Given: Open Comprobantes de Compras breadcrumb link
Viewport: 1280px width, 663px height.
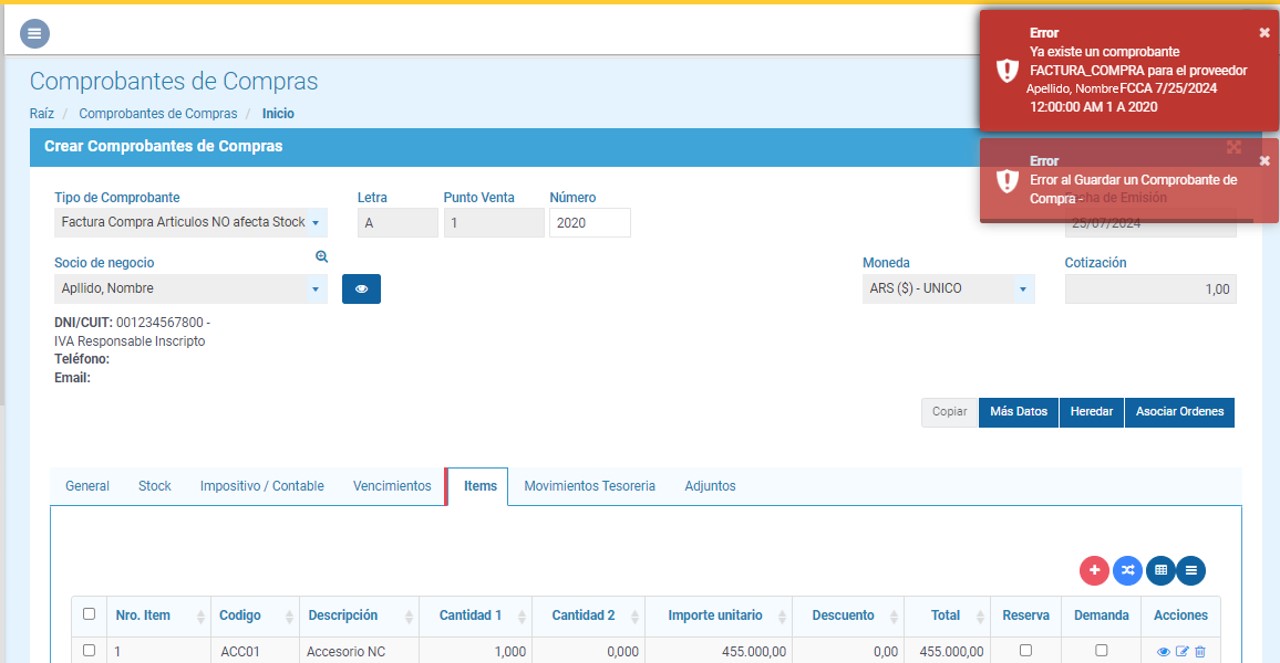Looking at the screenshot, I should click(158, 113).
